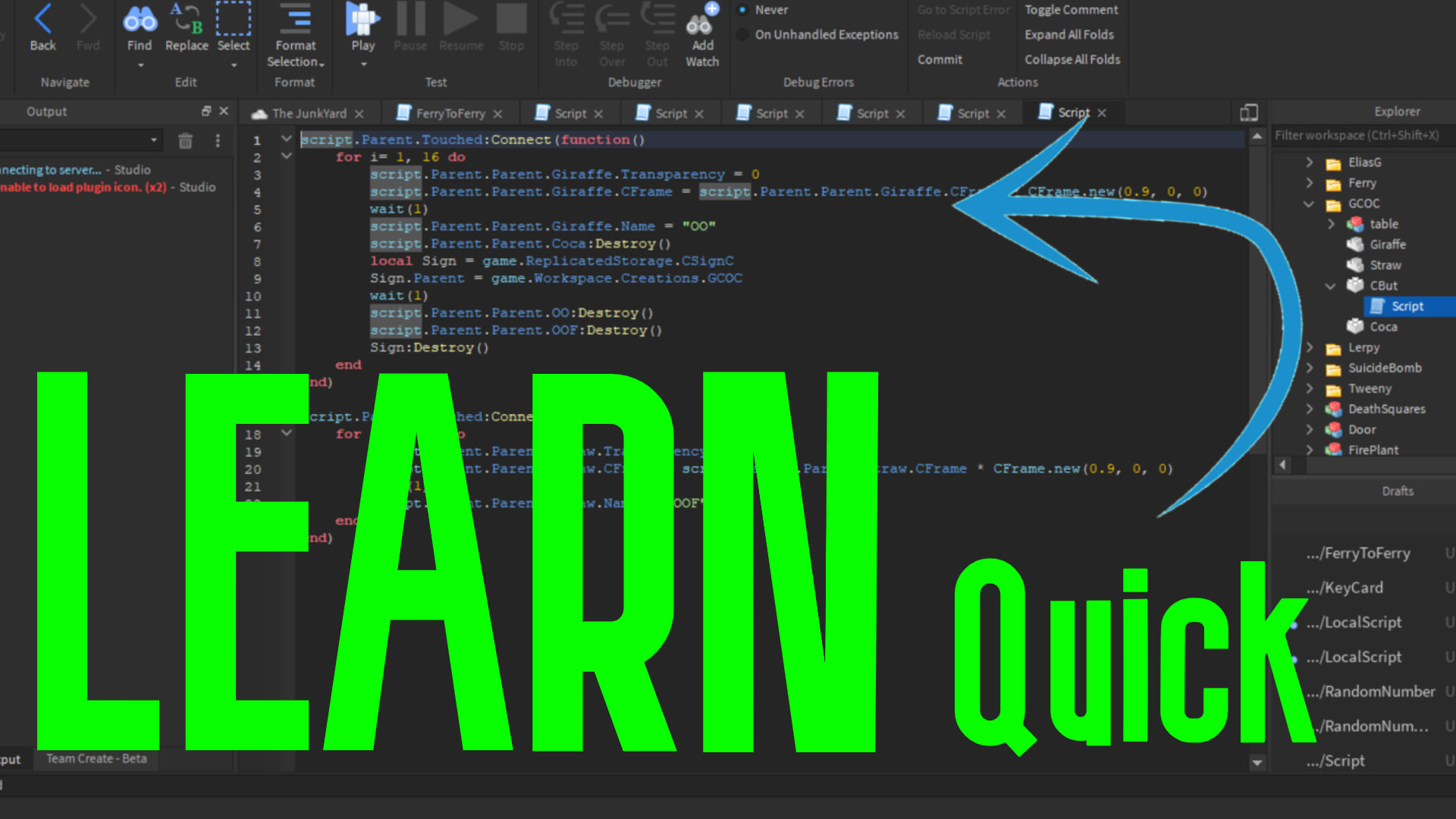Toggle Never exception breakpoint setting
The width and height of the screenshot is (1456, 819).
click(x=748, y=9)
